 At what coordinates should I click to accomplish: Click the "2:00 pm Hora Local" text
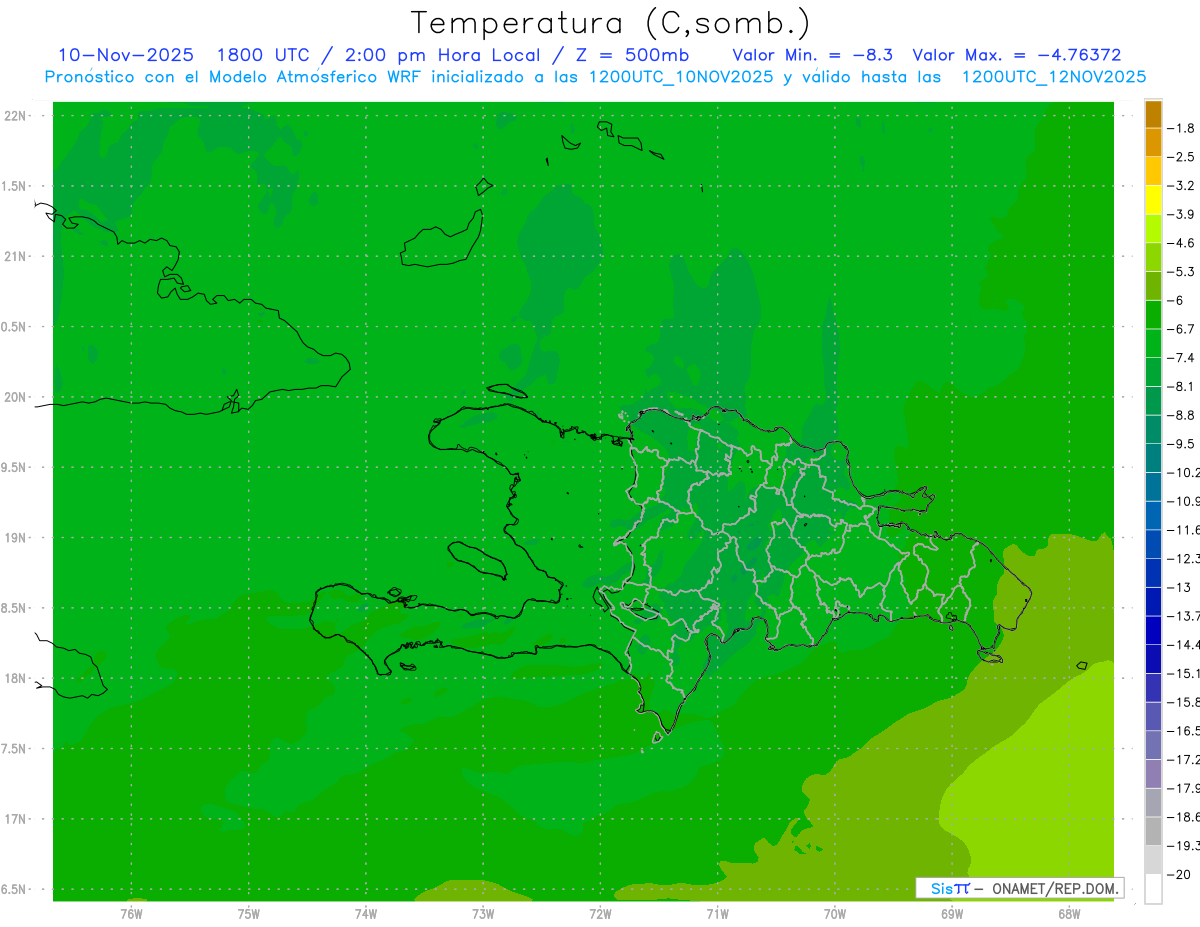[x=442, y=55]
